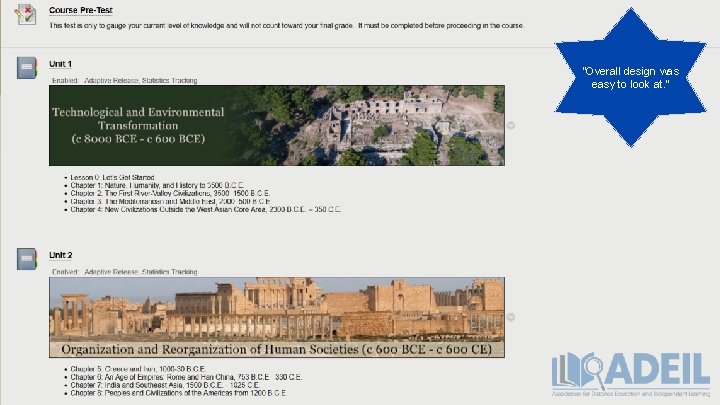Expand the options chevron beside Unit 1 banner
720x405 pixels.
[x=511, y=125]
